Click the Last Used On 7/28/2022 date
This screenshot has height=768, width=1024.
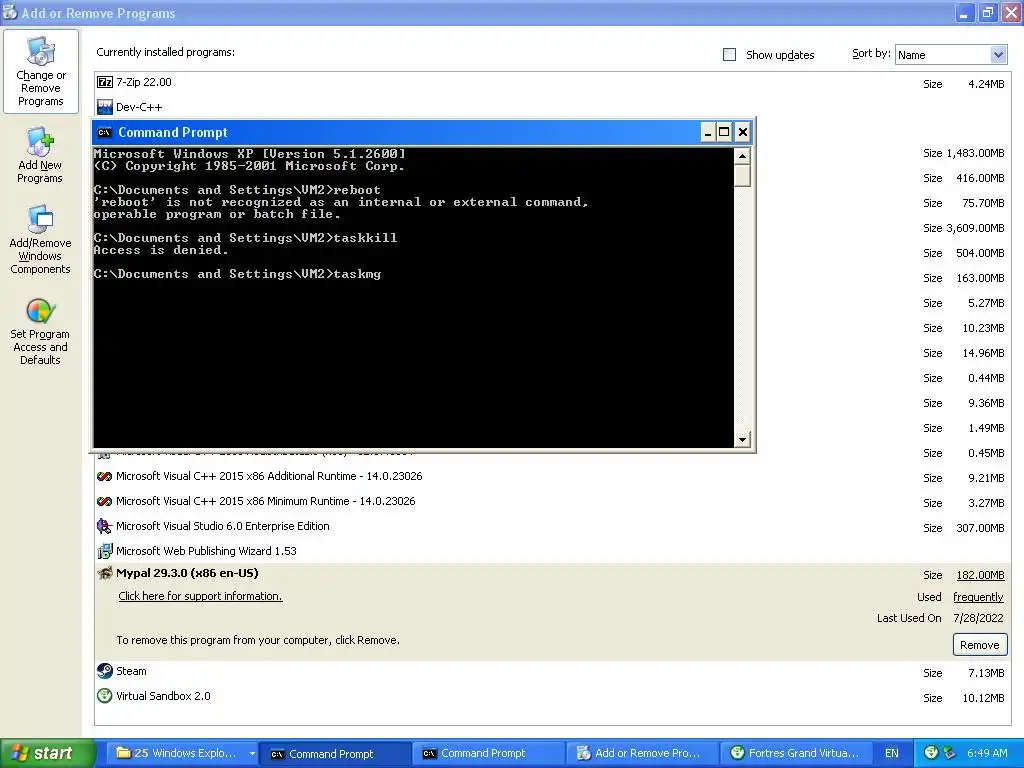coord(978,618)
